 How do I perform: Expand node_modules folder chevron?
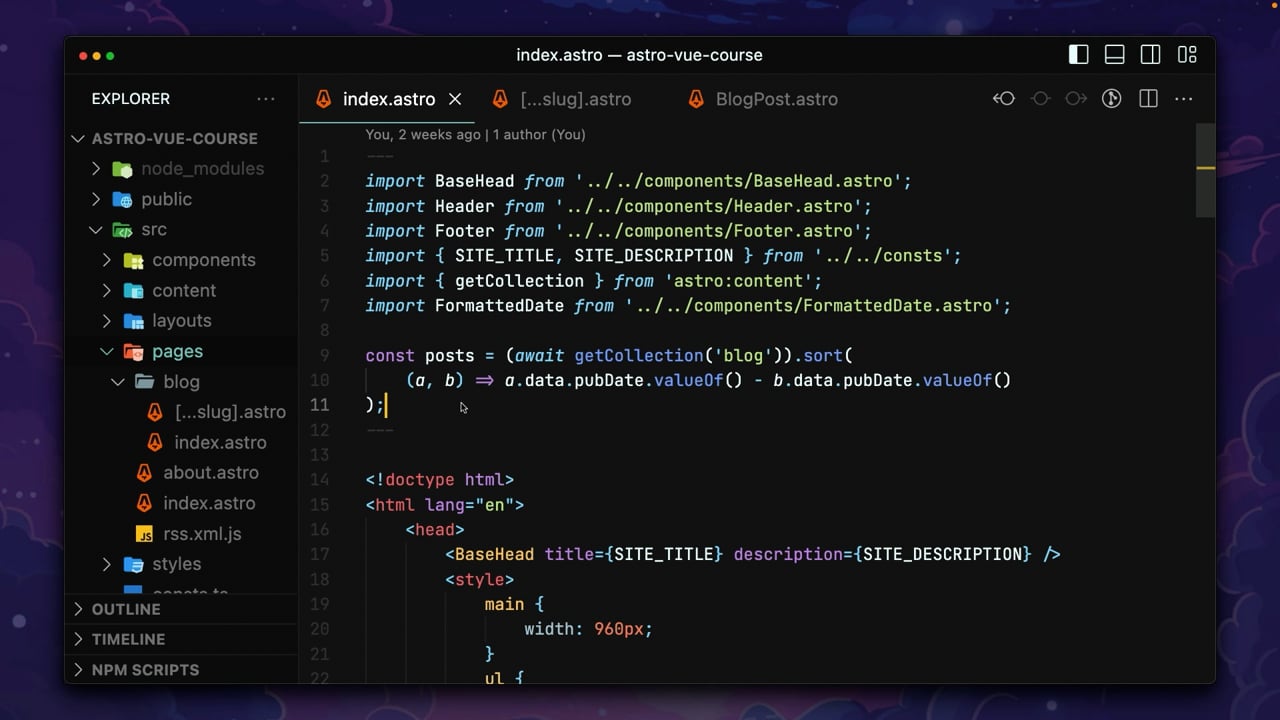pyautogui.click(x=96, y=169)
